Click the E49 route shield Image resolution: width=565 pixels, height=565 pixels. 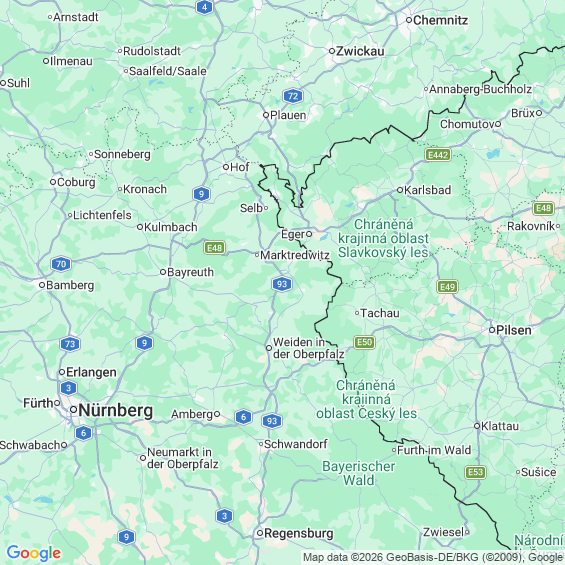coord(448,287)
